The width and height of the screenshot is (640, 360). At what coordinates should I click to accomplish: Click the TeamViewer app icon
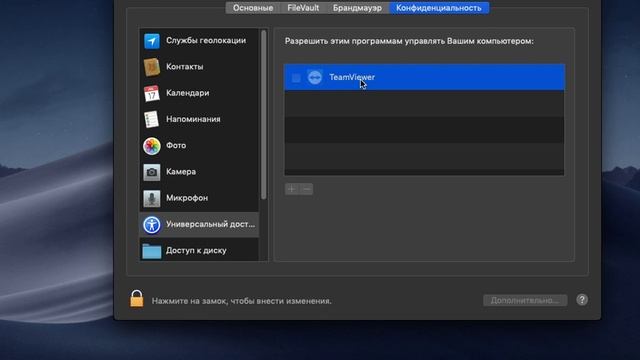pyautogui.click(x=315, y=77)
